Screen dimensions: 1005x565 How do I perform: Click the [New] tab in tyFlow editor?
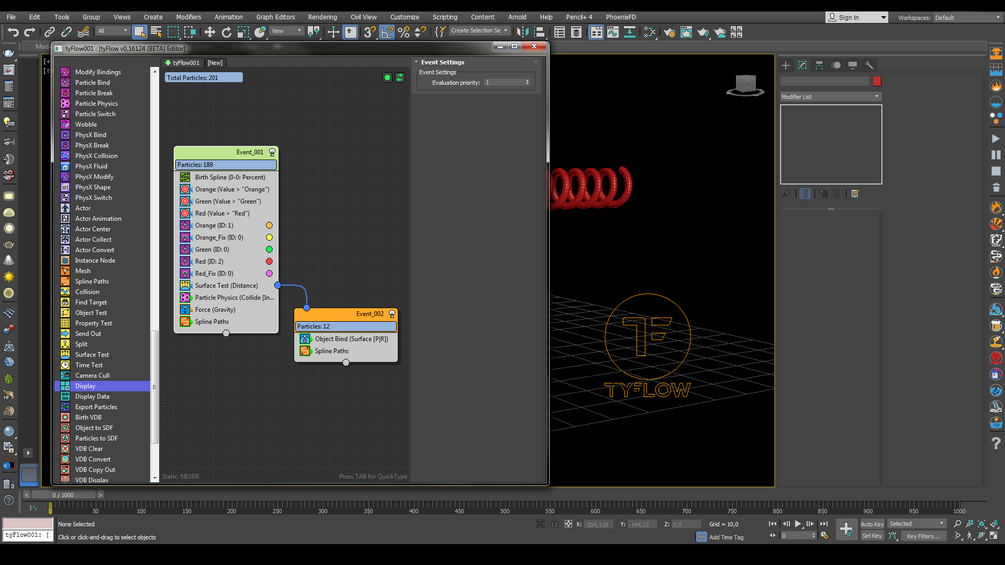[x=215, y=63]
